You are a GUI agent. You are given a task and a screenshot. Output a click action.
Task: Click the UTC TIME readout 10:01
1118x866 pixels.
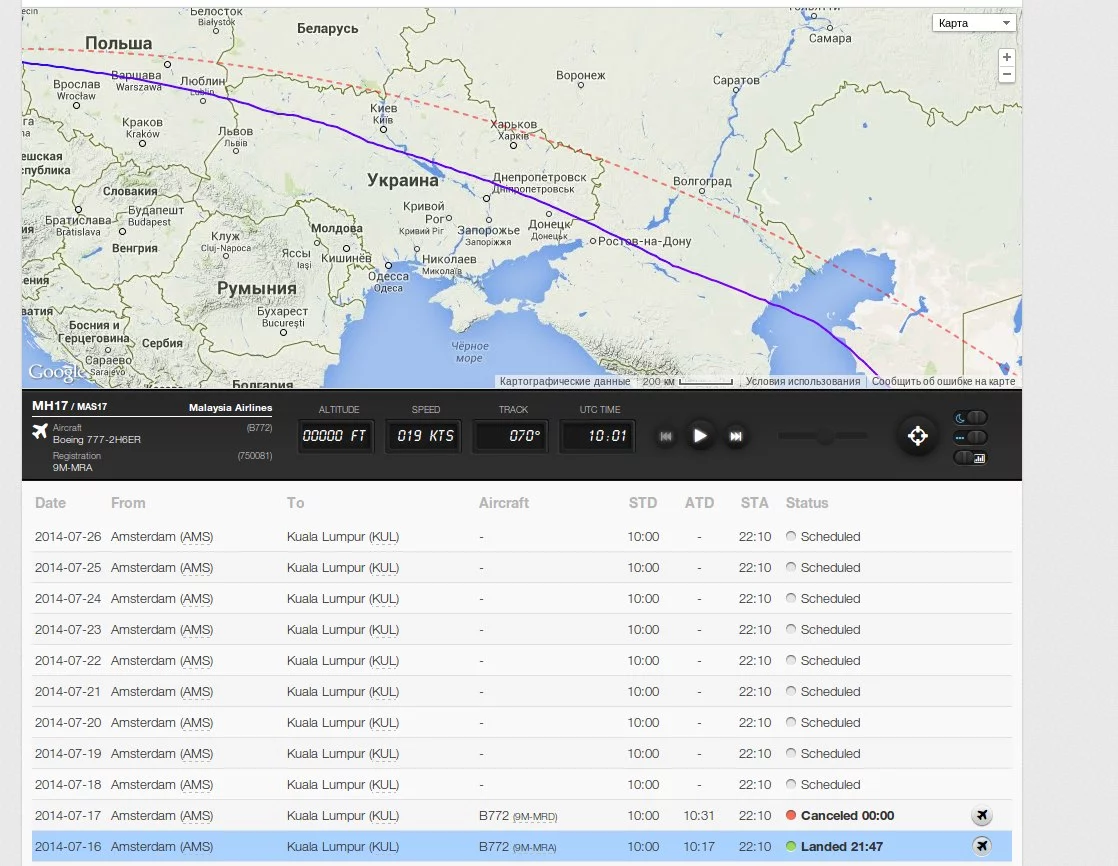coord(598,435)
